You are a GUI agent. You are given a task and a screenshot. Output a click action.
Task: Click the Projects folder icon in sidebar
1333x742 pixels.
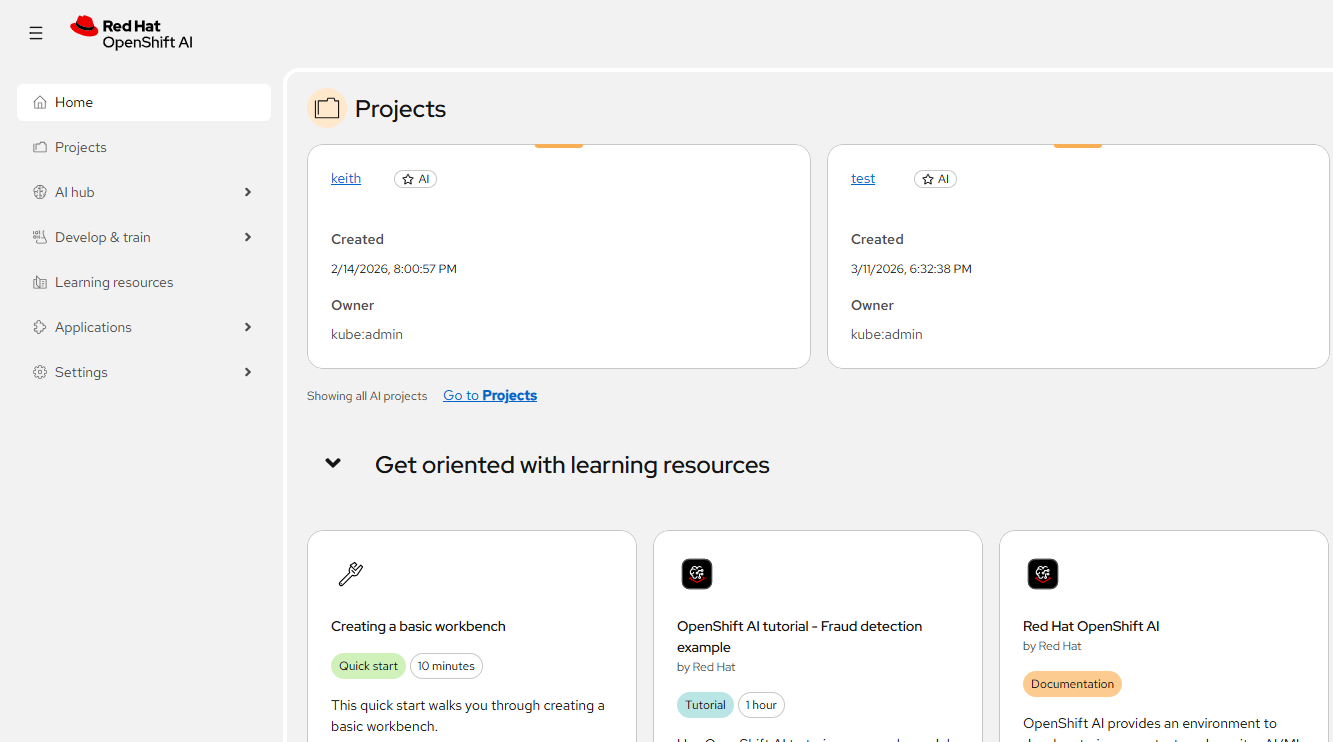click(x=40, y=147)
